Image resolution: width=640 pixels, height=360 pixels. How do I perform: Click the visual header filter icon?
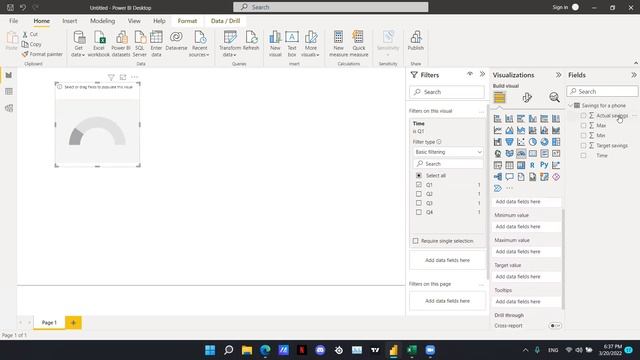click(111, 77)
